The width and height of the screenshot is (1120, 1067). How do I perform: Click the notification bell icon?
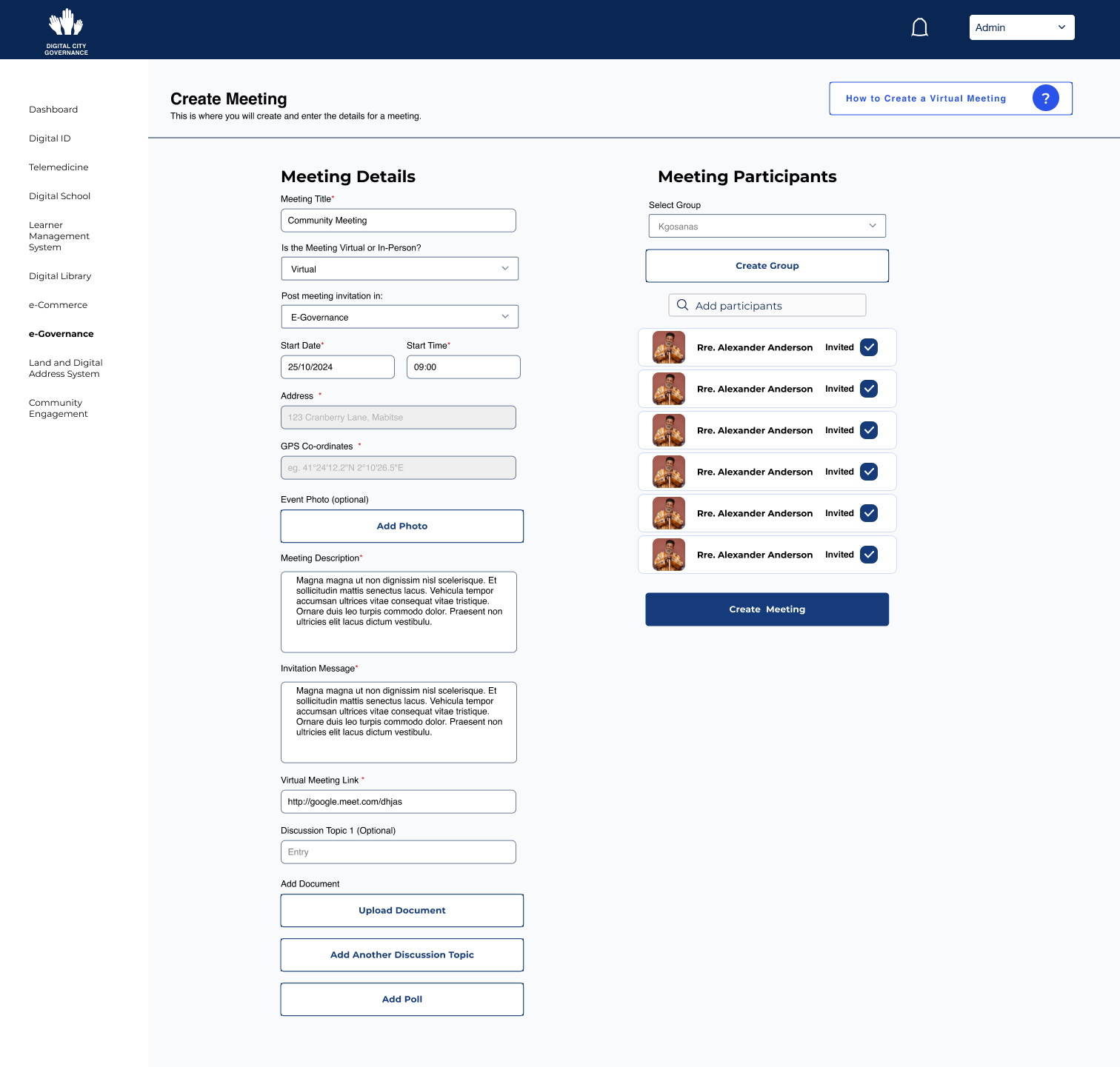tap(919, 28)
